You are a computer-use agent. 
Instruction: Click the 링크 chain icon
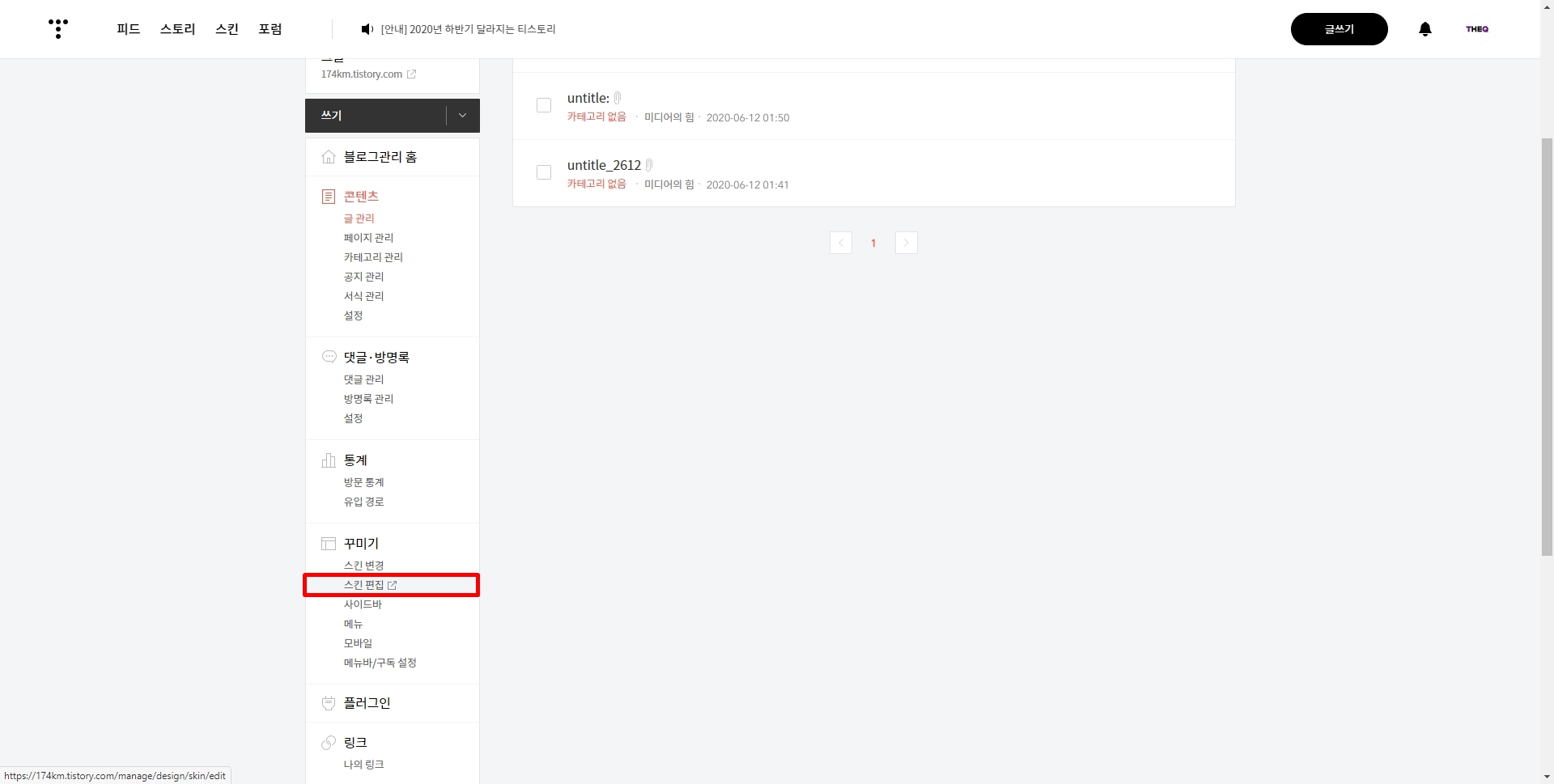click(x=329, y=743)
